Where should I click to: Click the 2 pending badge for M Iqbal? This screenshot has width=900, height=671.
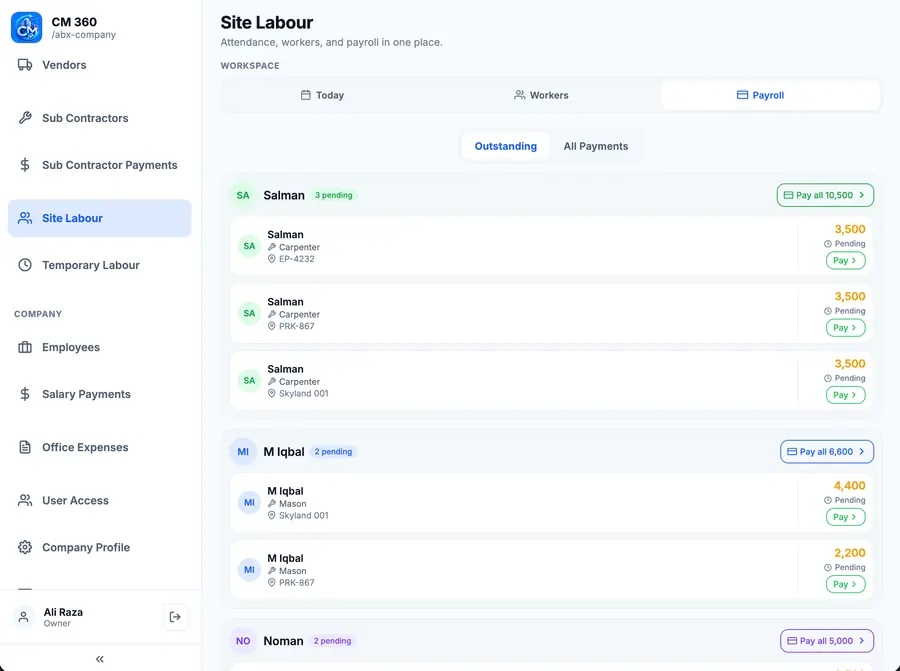pos(333,452)
